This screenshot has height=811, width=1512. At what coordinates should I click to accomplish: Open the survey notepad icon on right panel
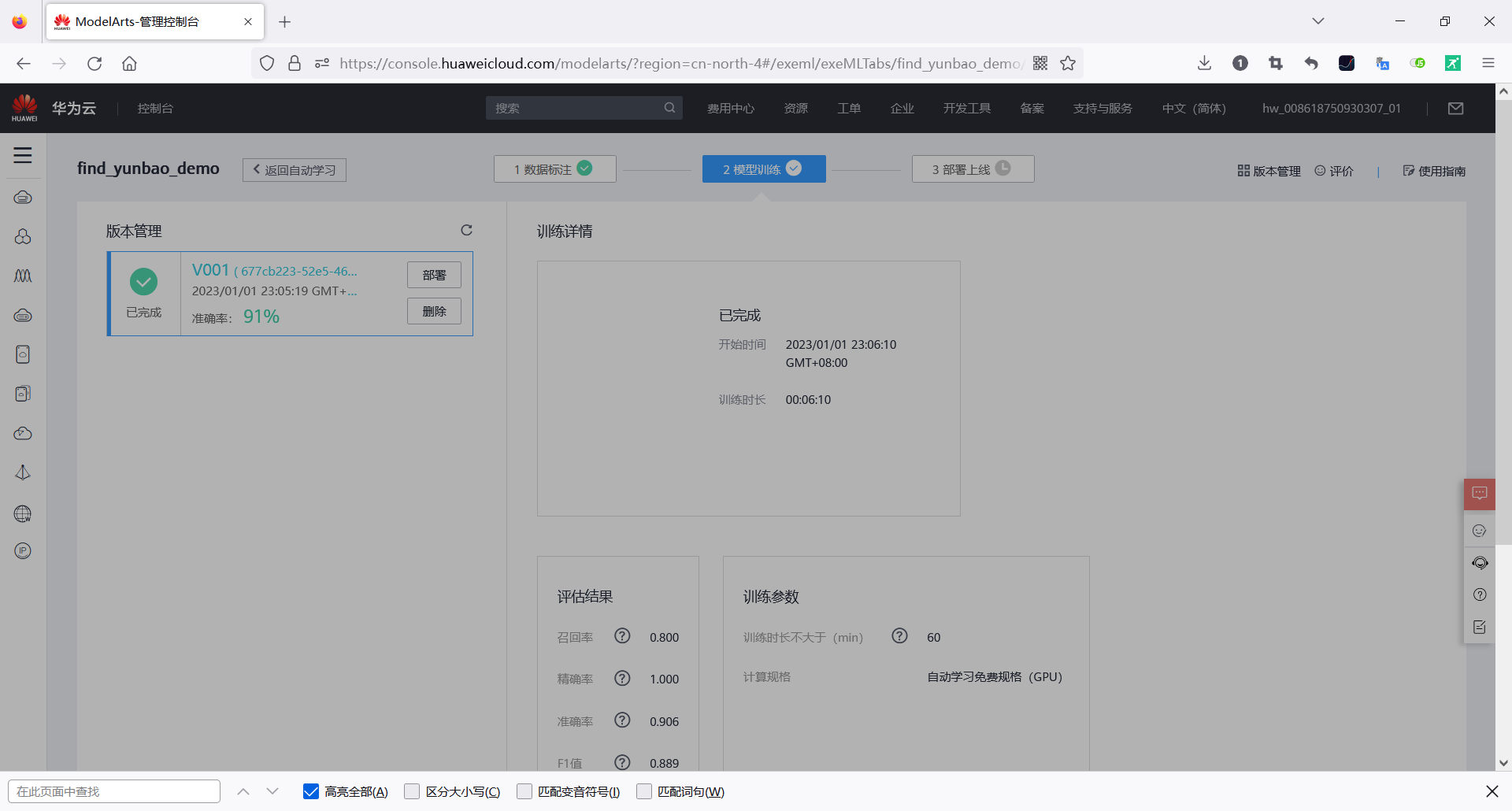click(1480, 628)
